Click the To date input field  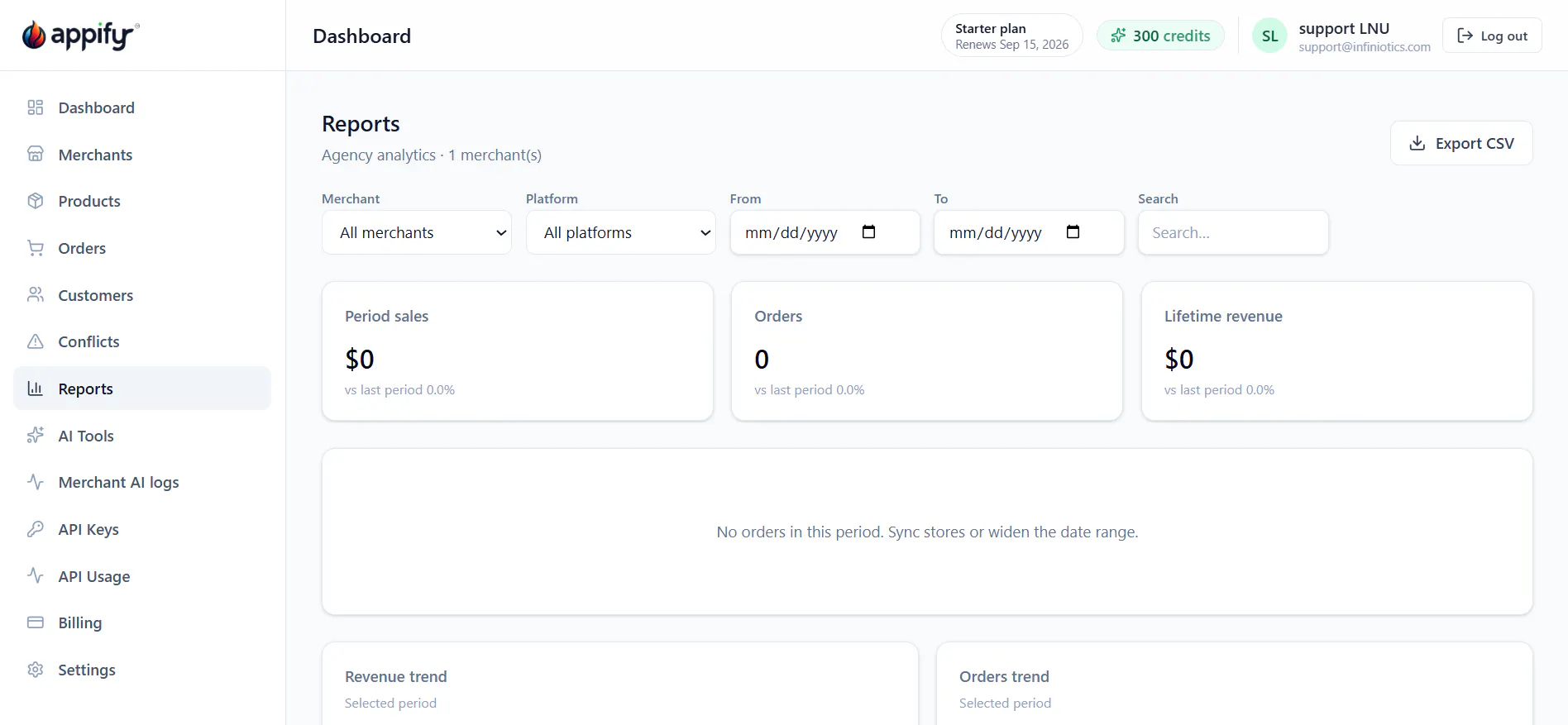(1029, 232)
